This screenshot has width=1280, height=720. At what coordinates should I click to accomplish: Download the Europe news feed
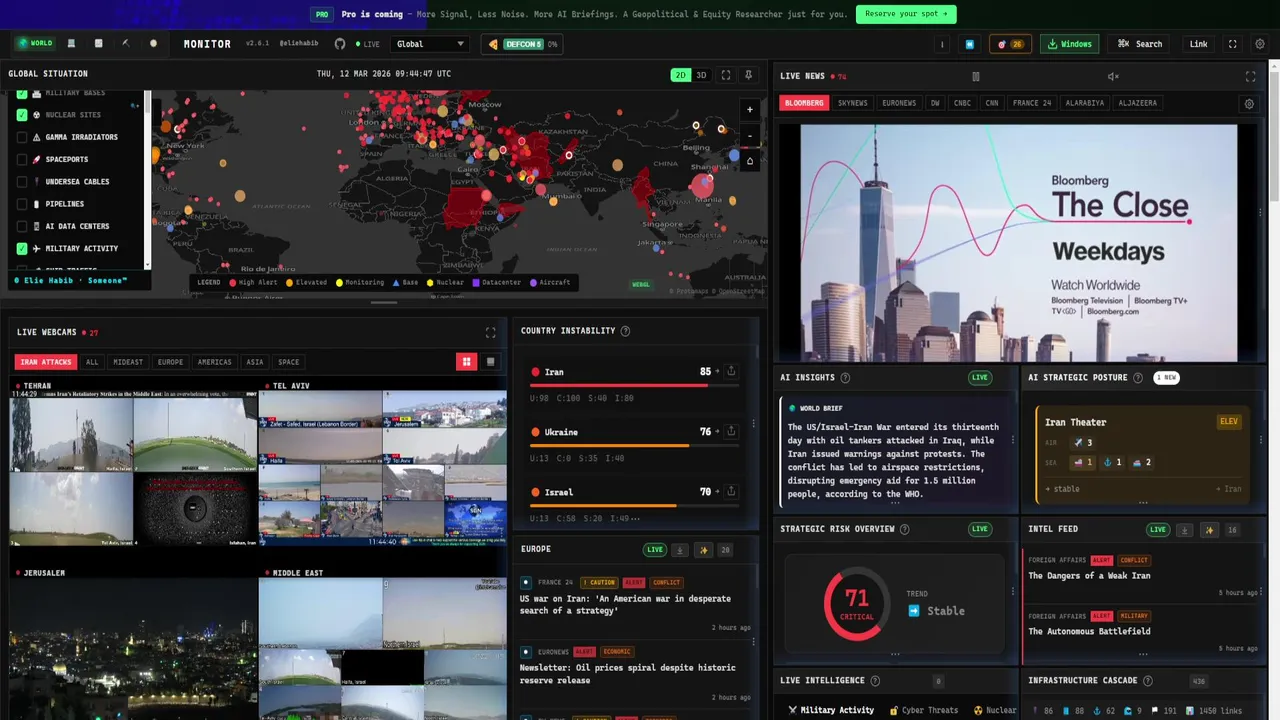pos(680,550)
